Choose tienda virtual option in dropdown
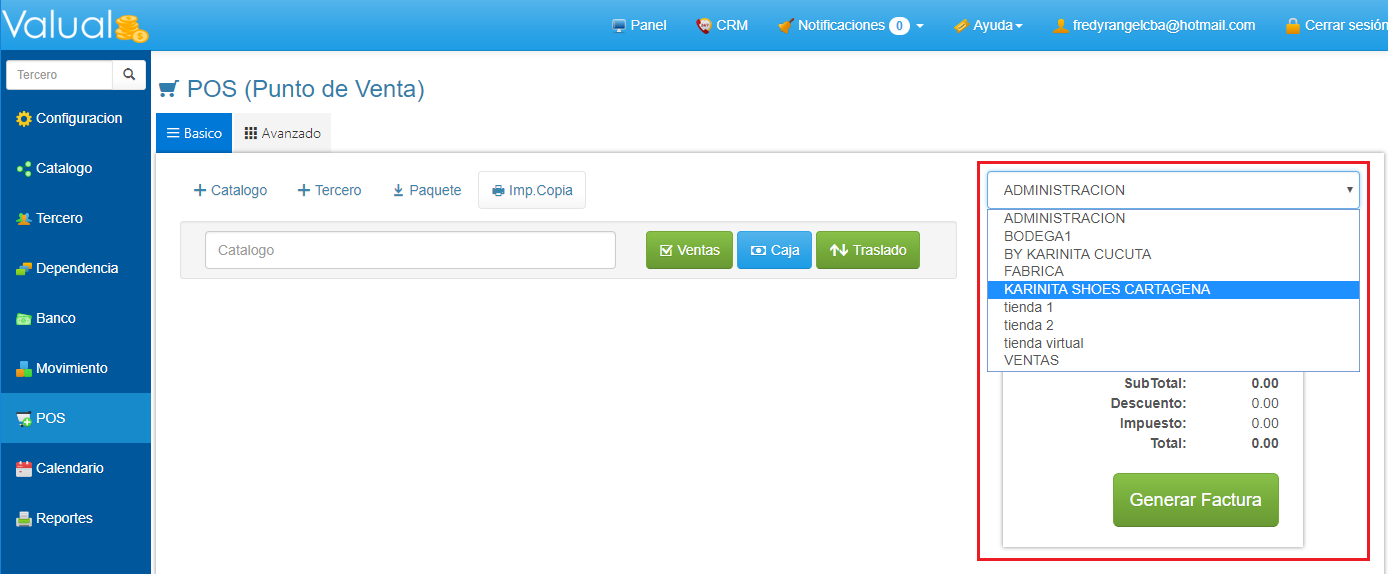 pos(1043,343)
